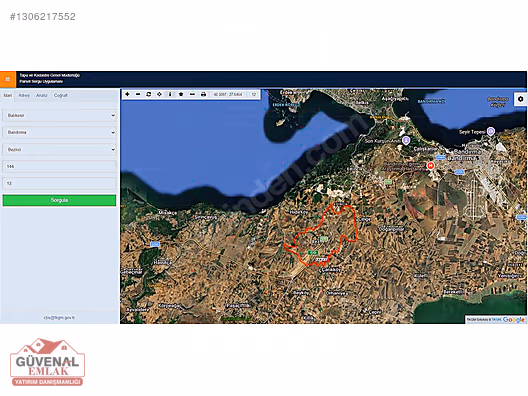The image size is (528, 396).
Task: Zoom in with the plus tool
Action: tap(127, 94)
